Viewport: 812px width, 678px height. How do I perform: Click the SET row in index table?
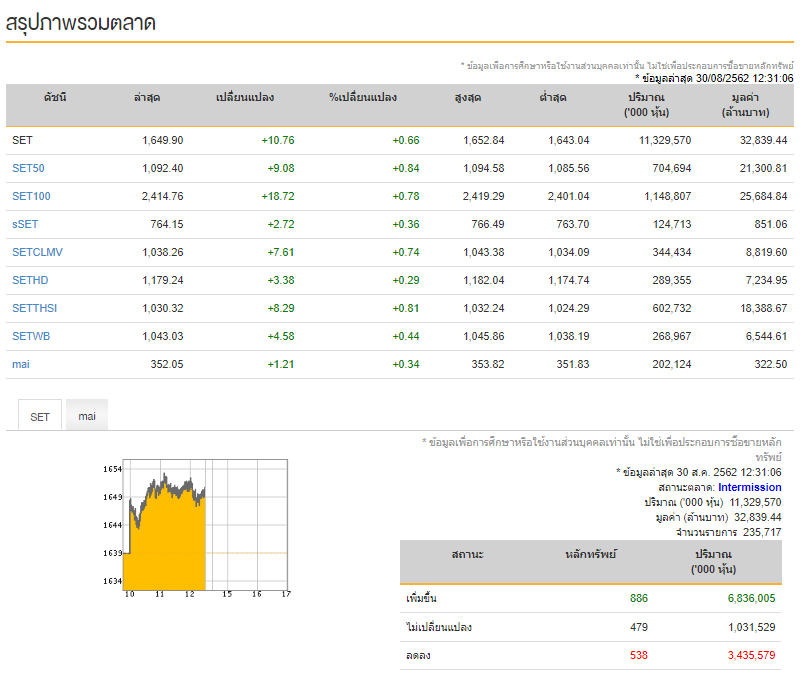400,140
